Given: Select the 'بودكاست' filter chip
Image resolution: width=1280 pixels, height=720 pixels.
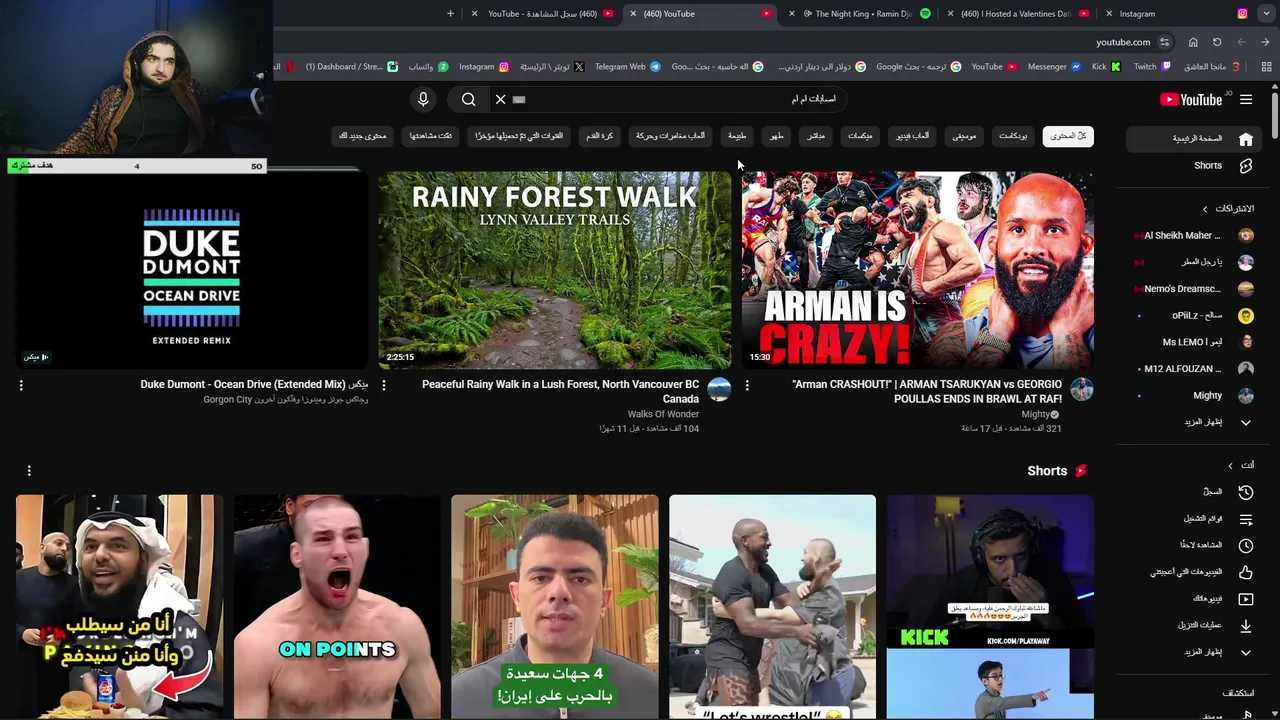Looking at the screenshot, I should (x=1013, y=136).
